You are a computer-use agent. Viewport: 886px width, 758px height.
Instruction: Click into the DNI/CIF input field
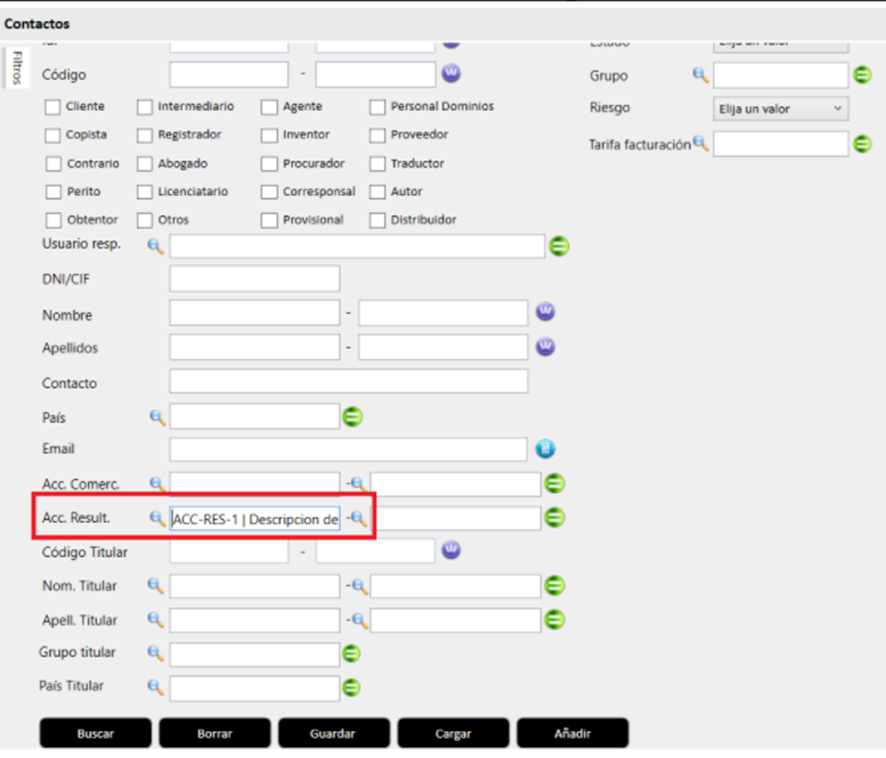point(254,279)
